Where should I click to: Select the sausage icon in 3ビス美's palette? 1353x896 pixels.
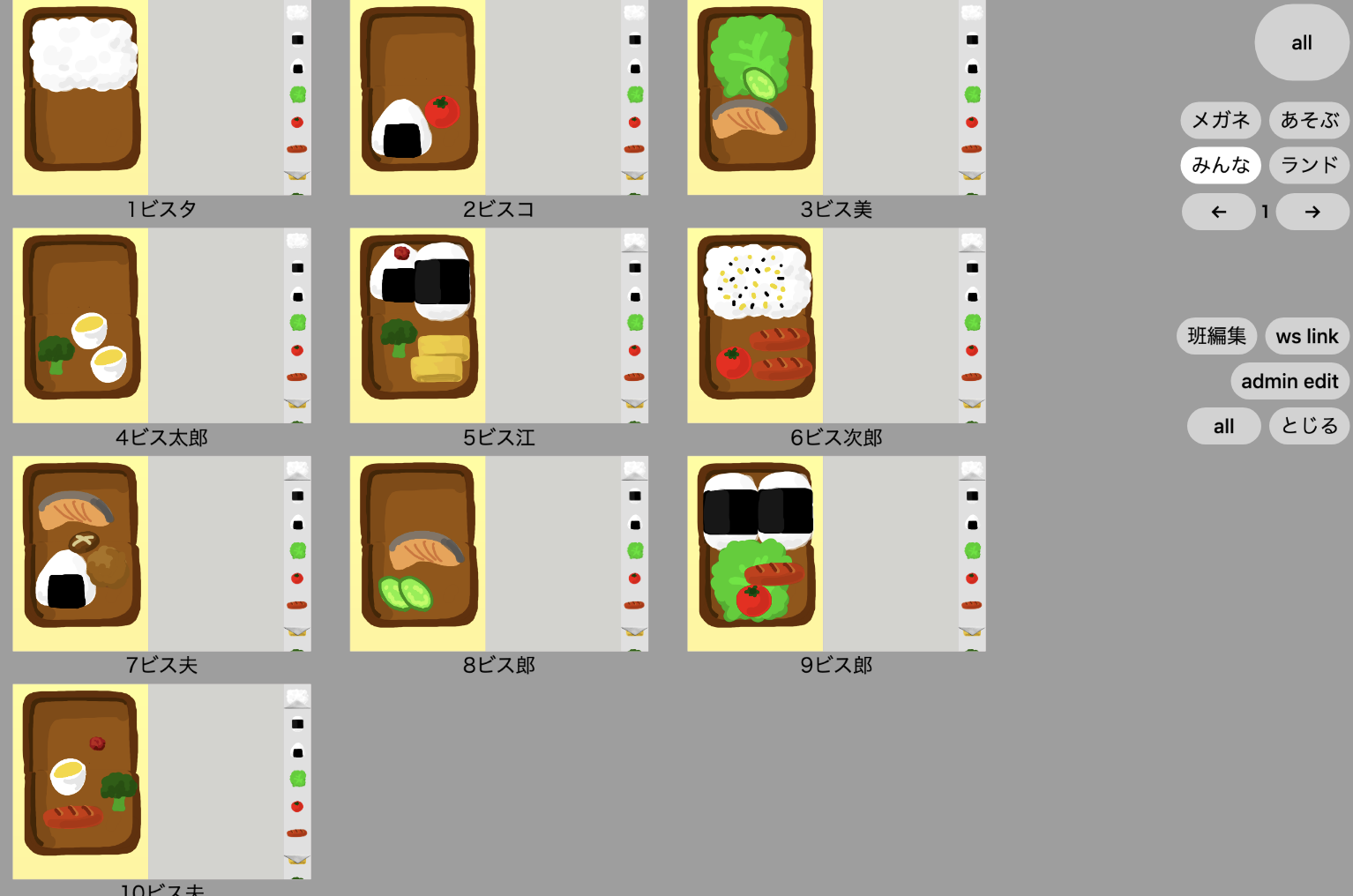(x=972, y=149)
